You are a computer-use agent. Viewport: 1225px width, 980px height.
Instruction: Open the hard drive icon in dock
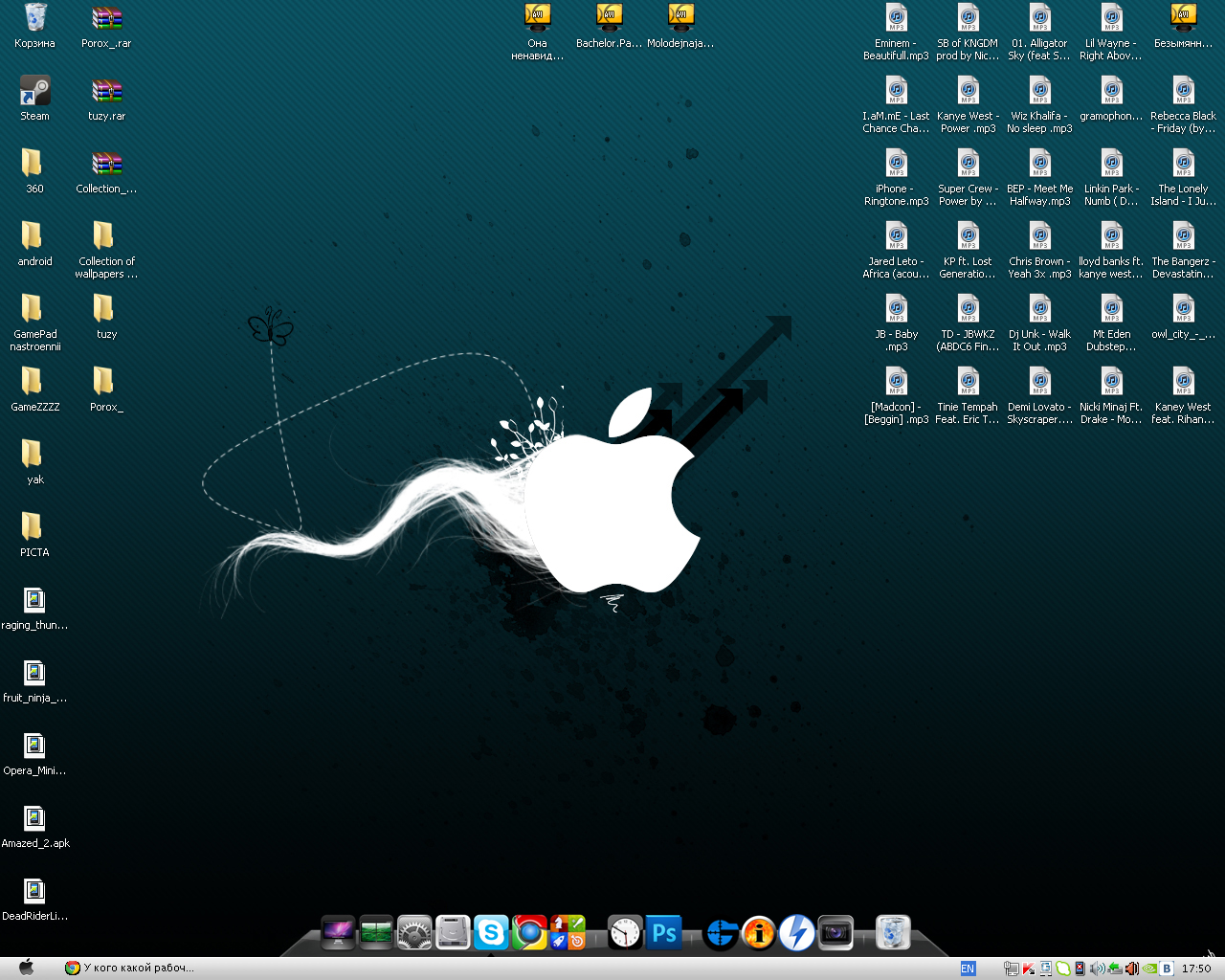coord(453,932)
